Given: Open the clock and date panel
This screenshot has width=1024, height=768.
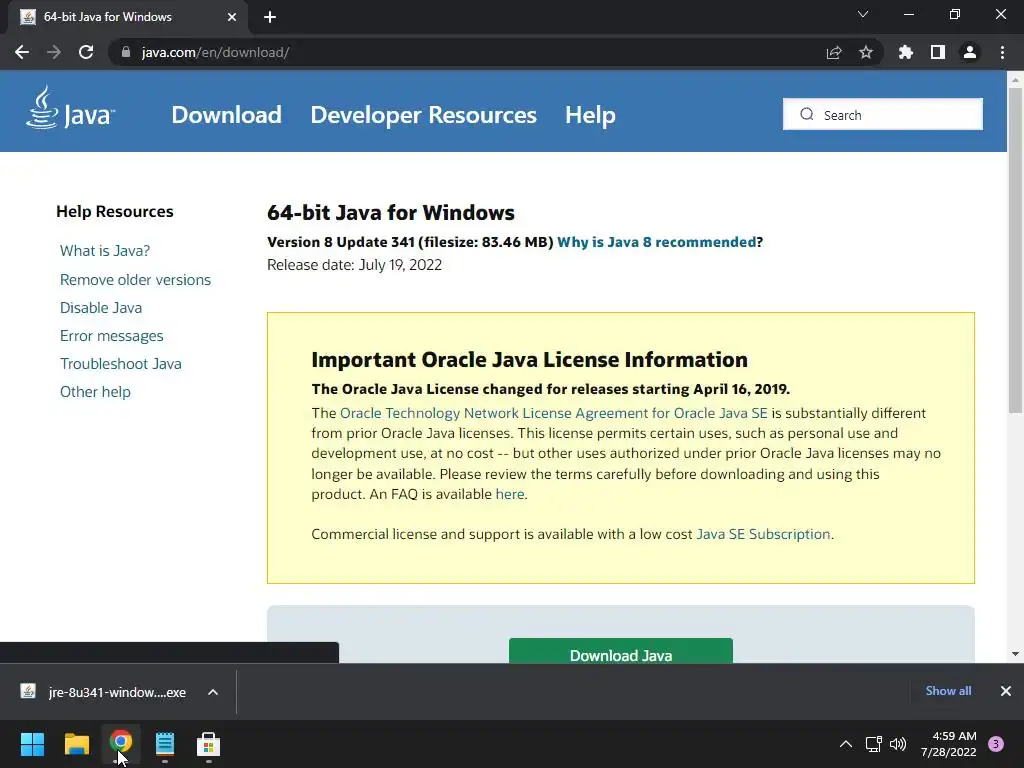Looking at the screenshot, I should [948, 744].
